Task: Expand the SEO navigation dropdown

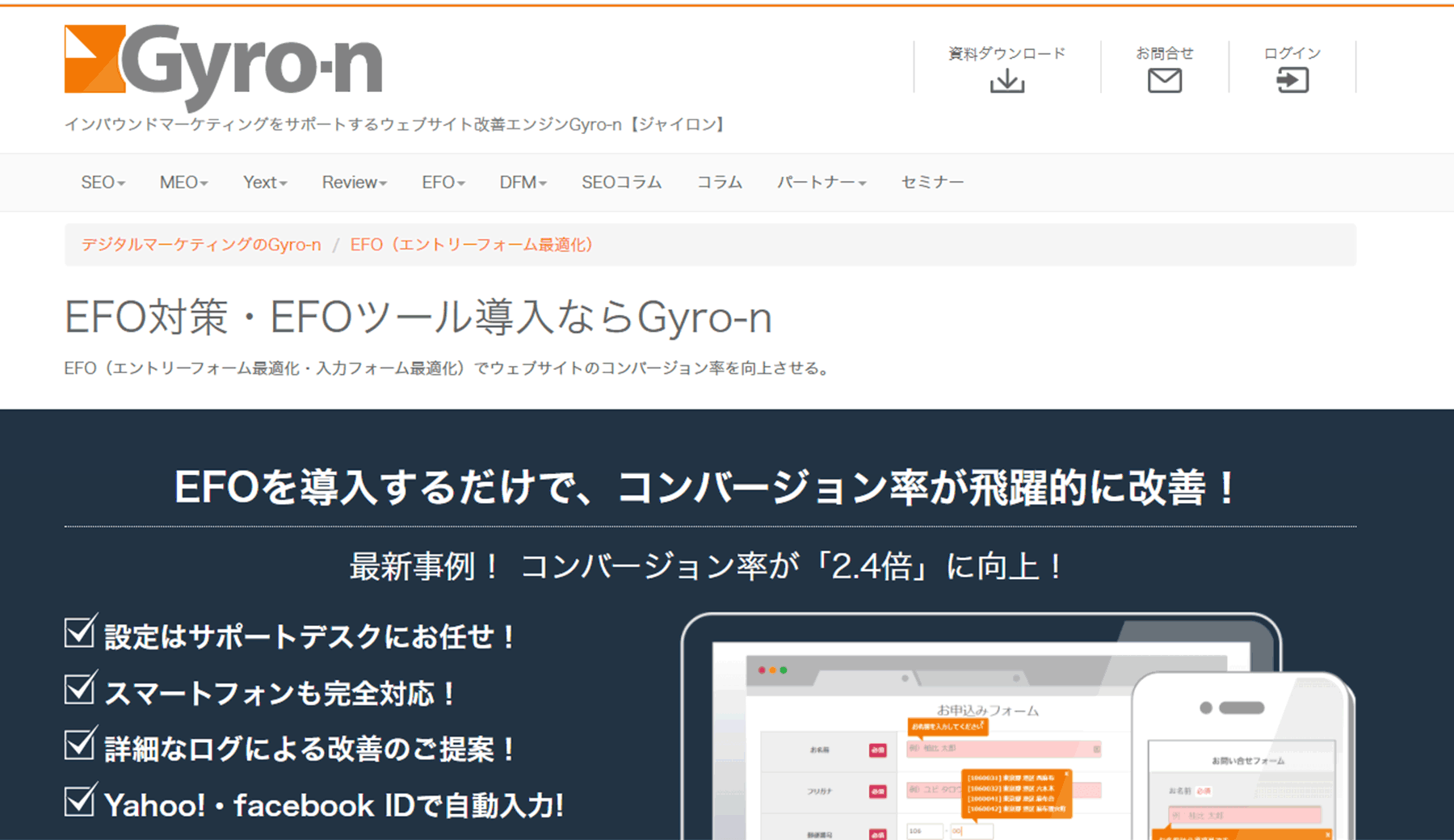Action: click(103, 182)
